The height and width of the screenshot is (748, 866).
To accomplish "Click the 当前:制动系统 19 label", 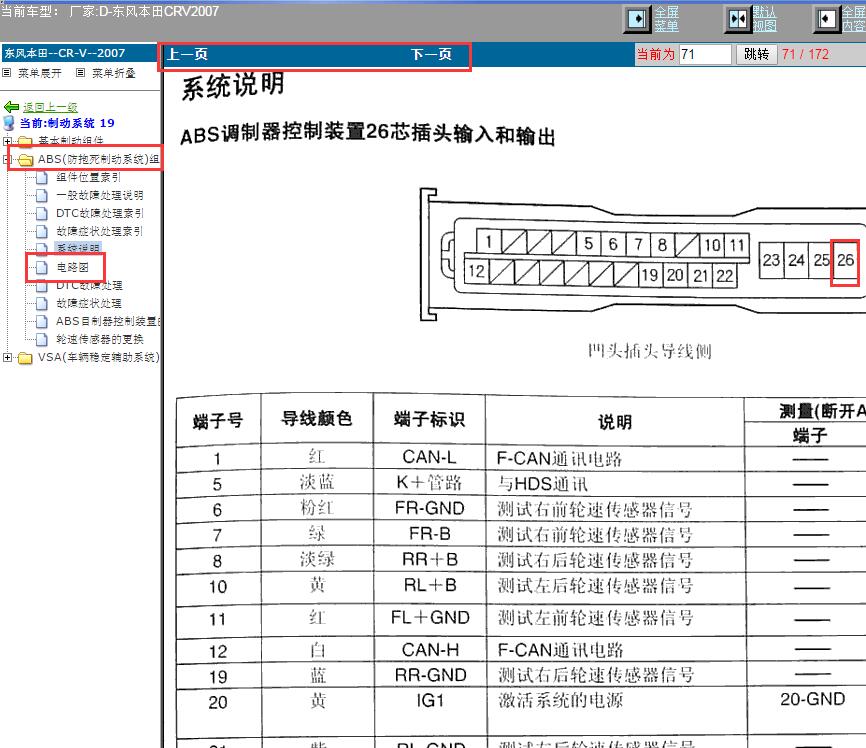I will click(67, 123).
